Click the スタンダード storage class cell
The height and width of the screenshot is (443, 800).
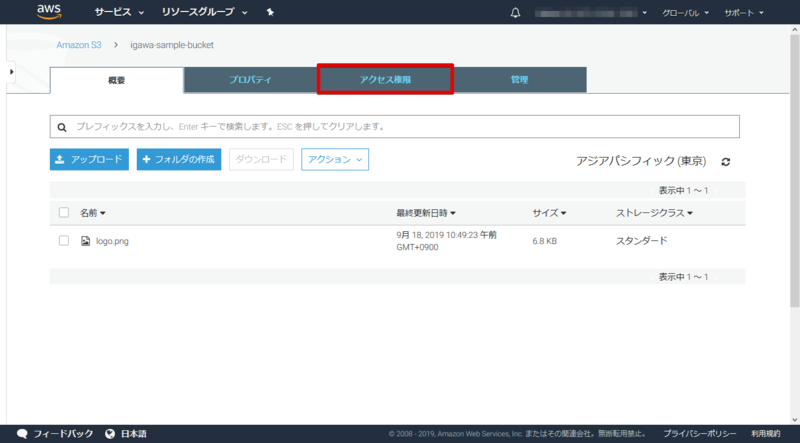tap(641, 241)
